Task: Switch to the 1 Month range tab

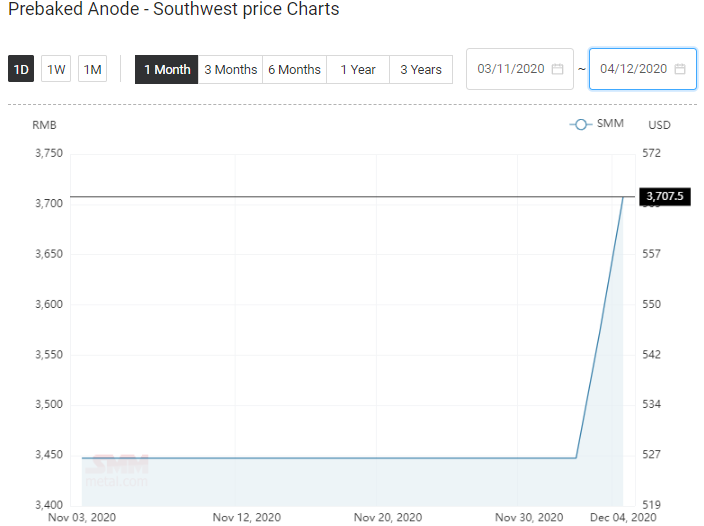Action: coord(167,69)
